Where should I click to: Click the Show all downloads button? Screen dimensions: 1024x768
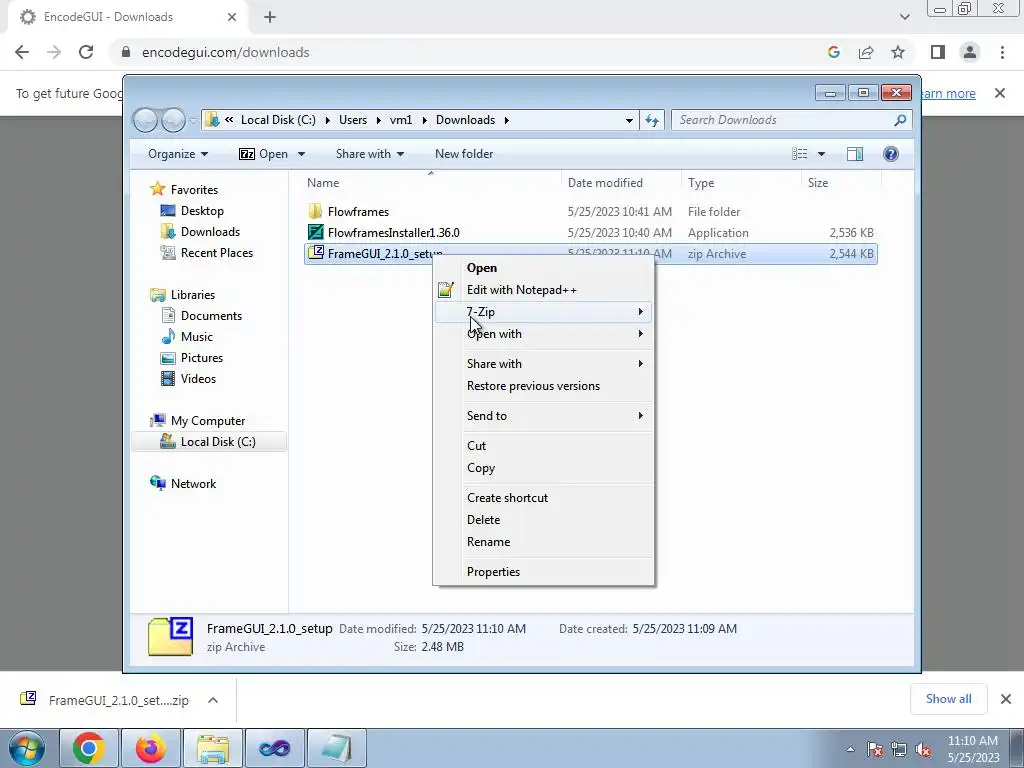click(x=948, y=699)
